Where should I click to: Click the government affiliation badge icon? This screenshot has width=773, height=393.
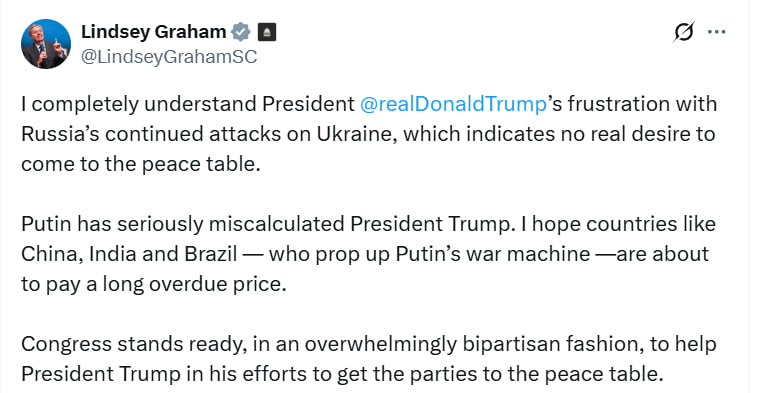point(267,33)
